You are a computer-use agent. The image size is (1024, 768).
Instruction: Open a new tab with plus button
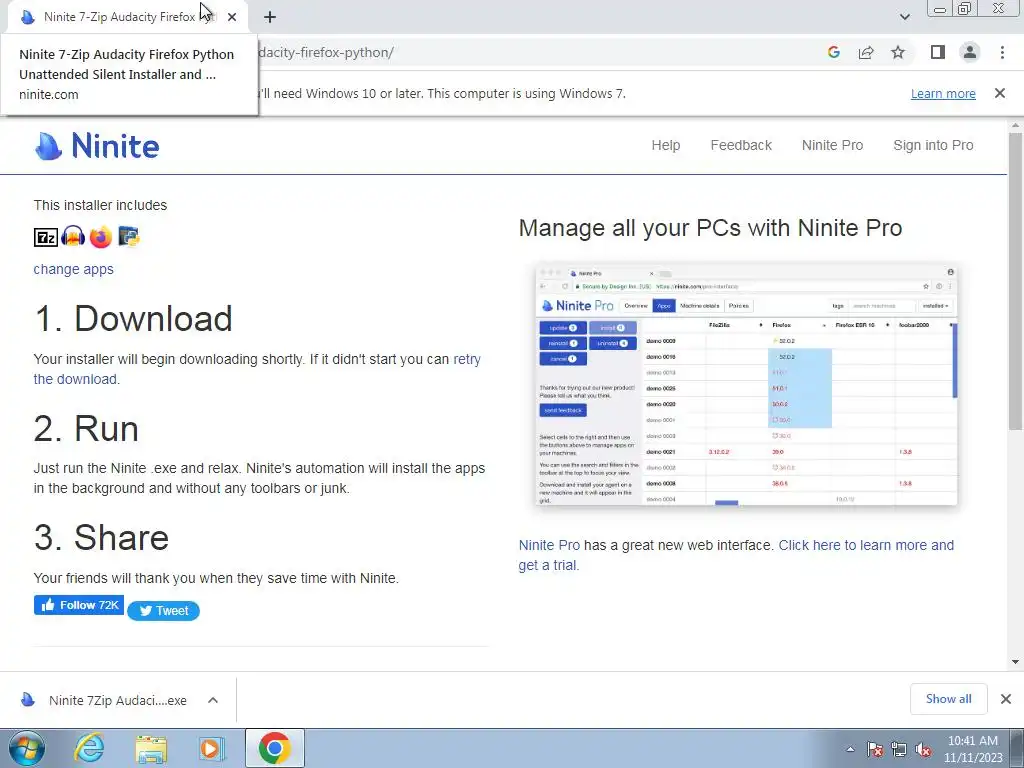click(x=270, y=17)
